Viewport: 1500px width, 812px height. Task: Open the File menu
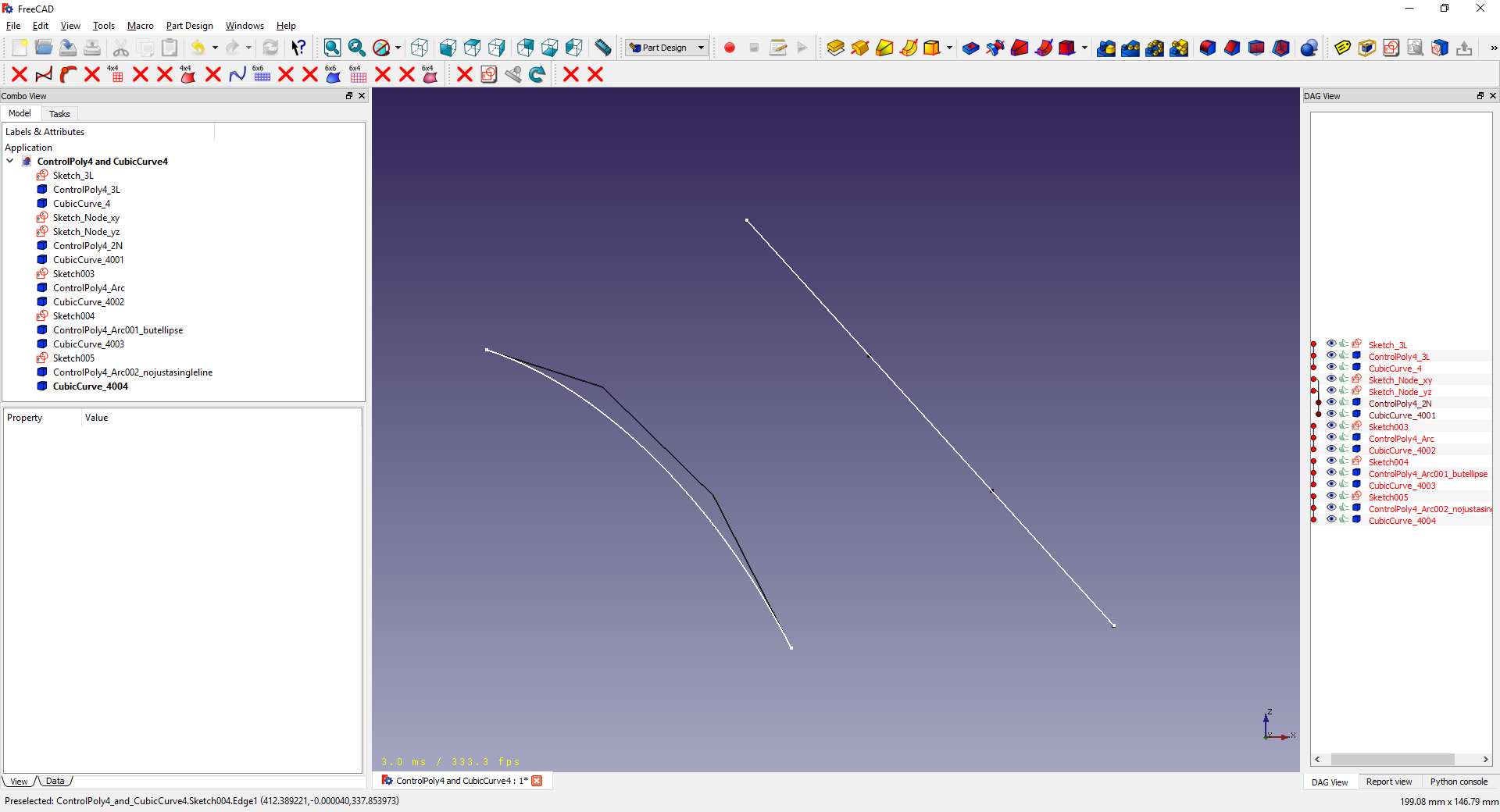click(13, 26)
